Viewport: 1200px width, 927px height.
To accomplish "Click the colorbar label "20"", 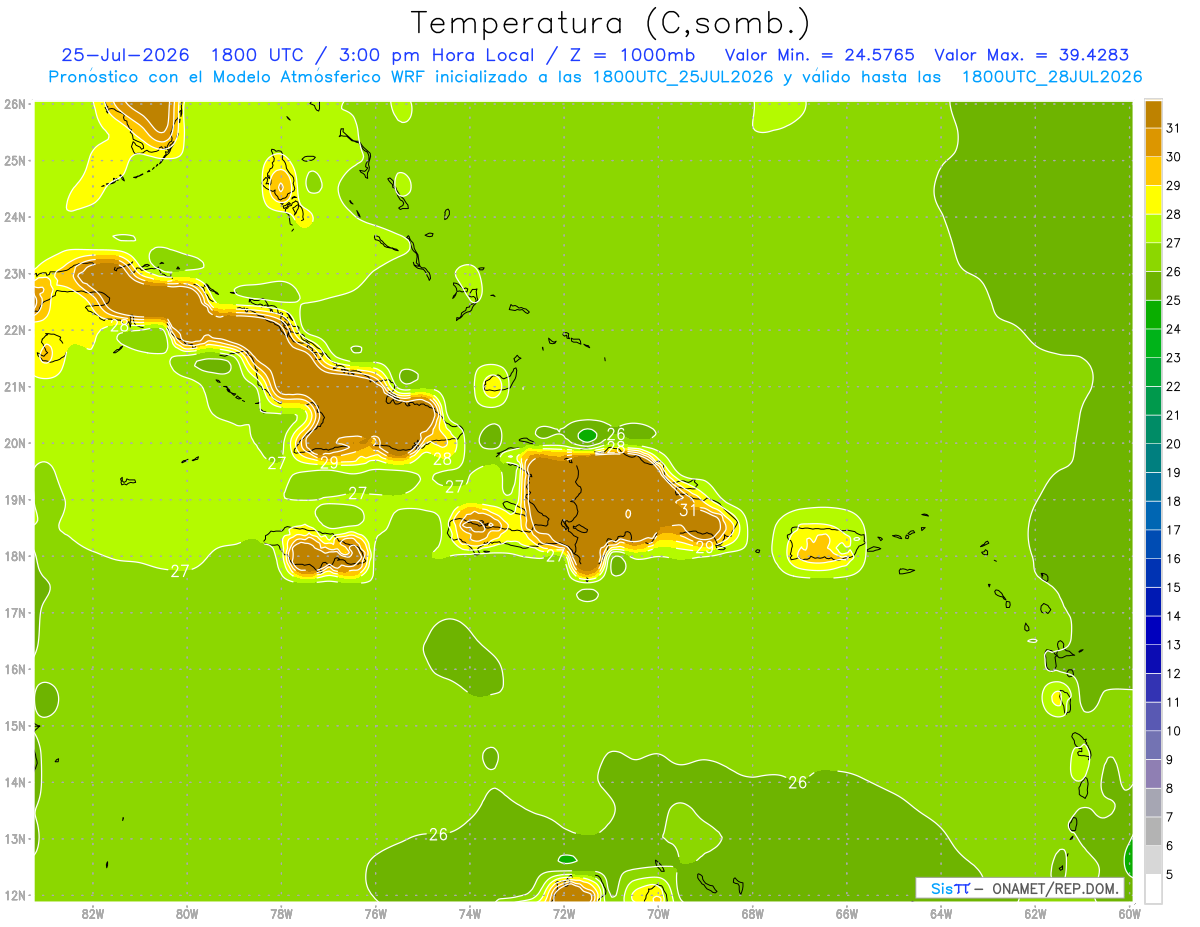I will pos(1173,443).
